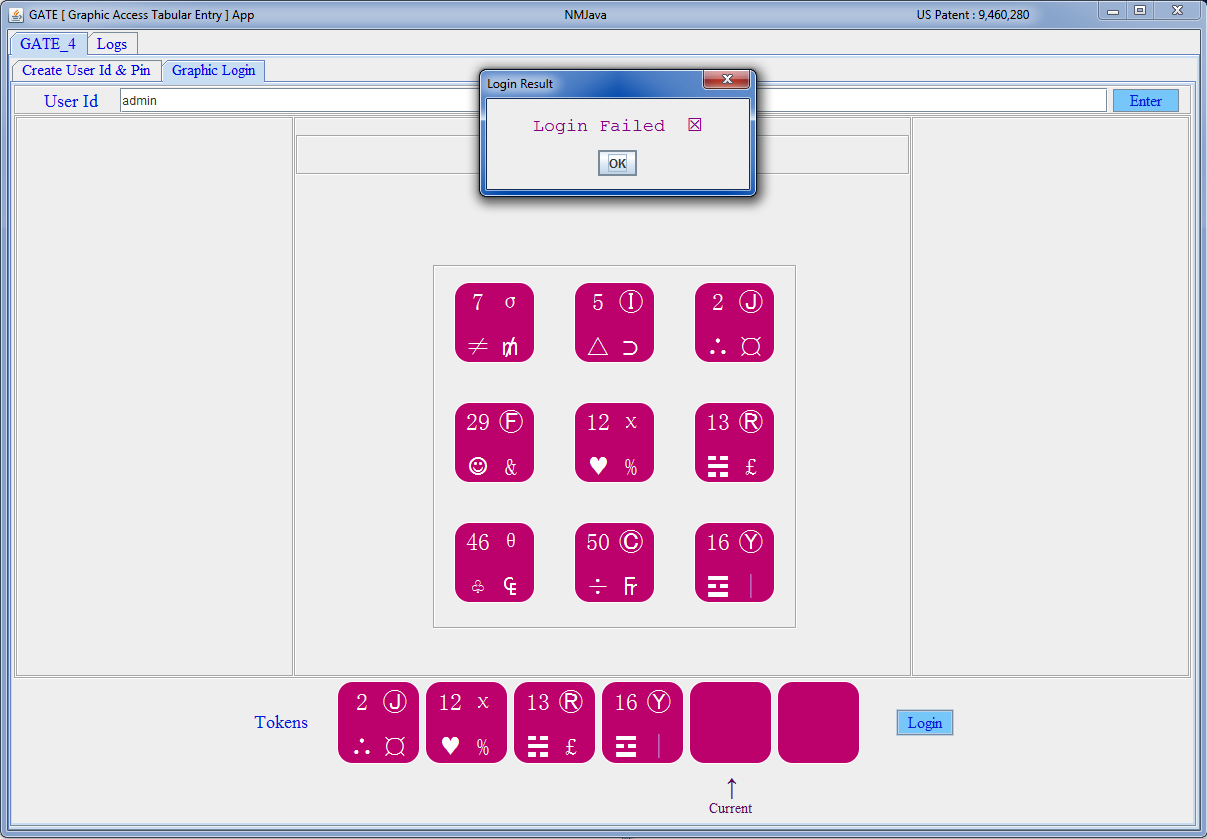This screenshot has height=839, width=1207.
Task: Click the grid token with 12 and heart
Action: pyautogui.click(x=614, y=442)
